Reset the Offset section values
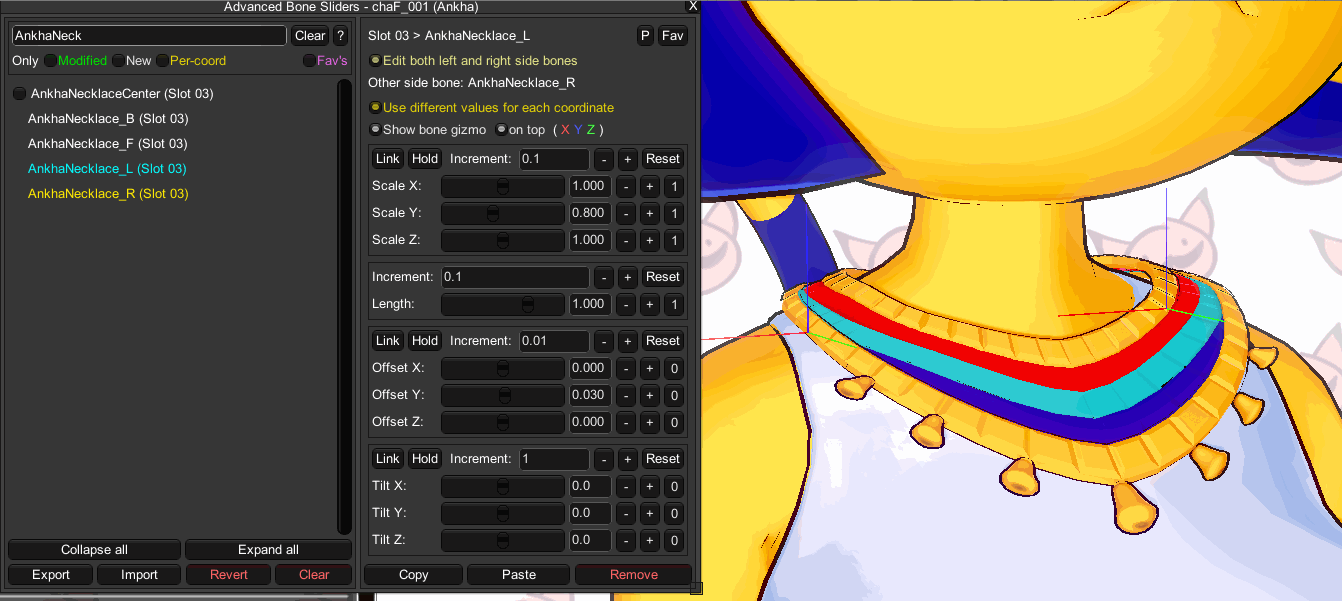Viewport: 1342px width, 601px height. click(x=662, y=341)
